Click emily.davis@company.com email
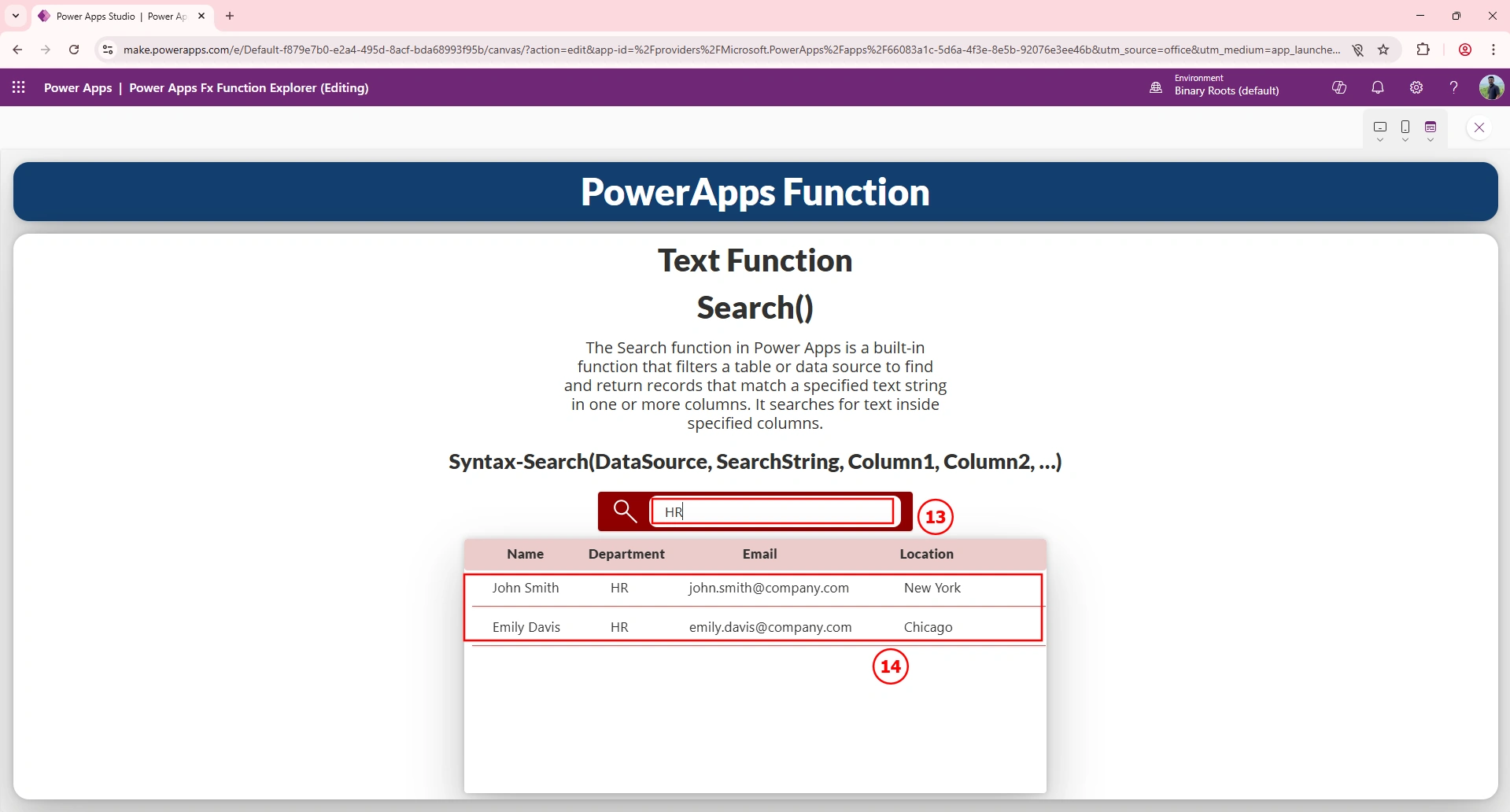Viewport: 1510px width, 812px height. 770,627
